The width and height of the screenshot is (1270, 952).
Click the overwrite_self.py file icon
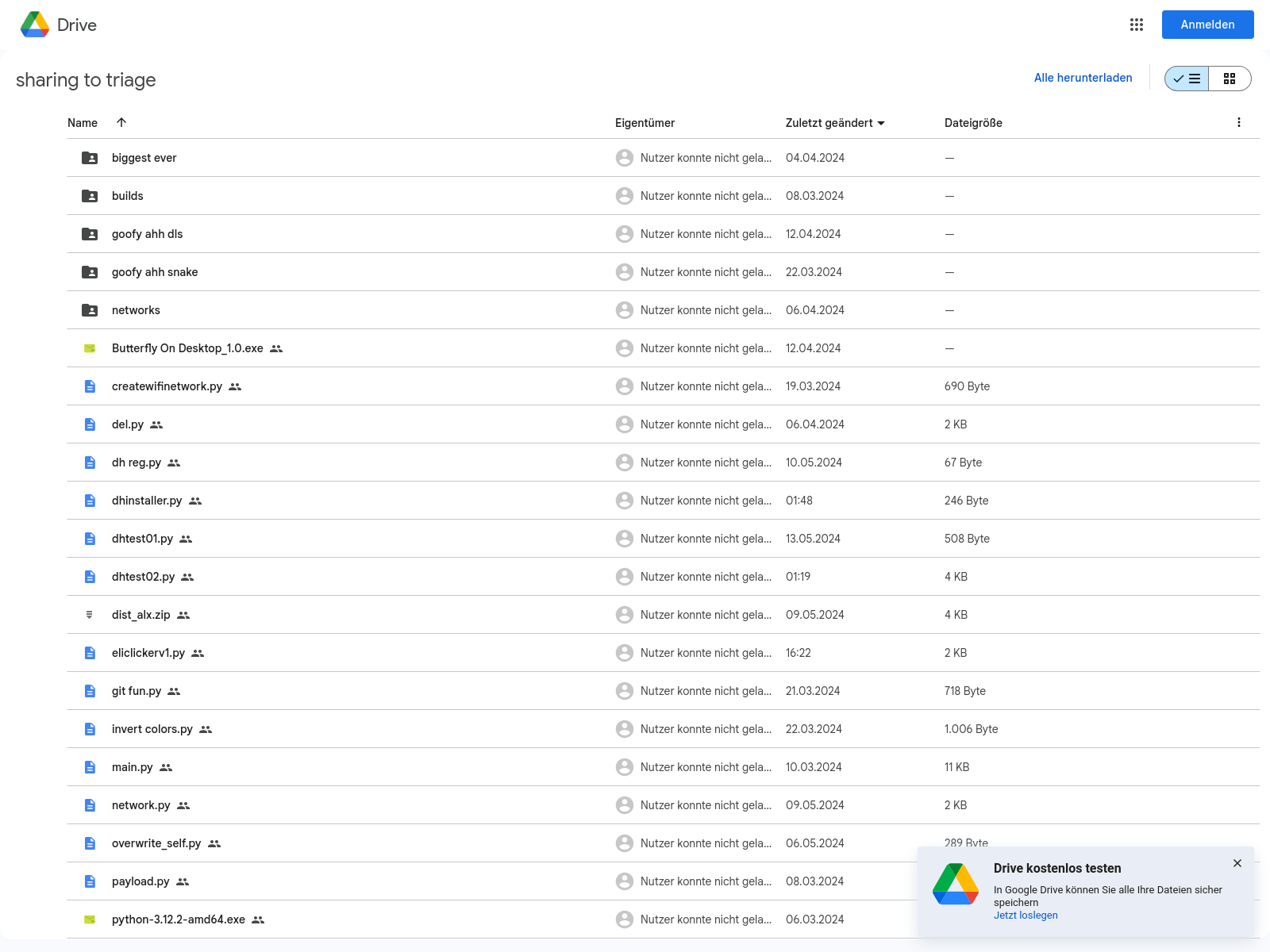pyautogui.click(x=90, y=843)
